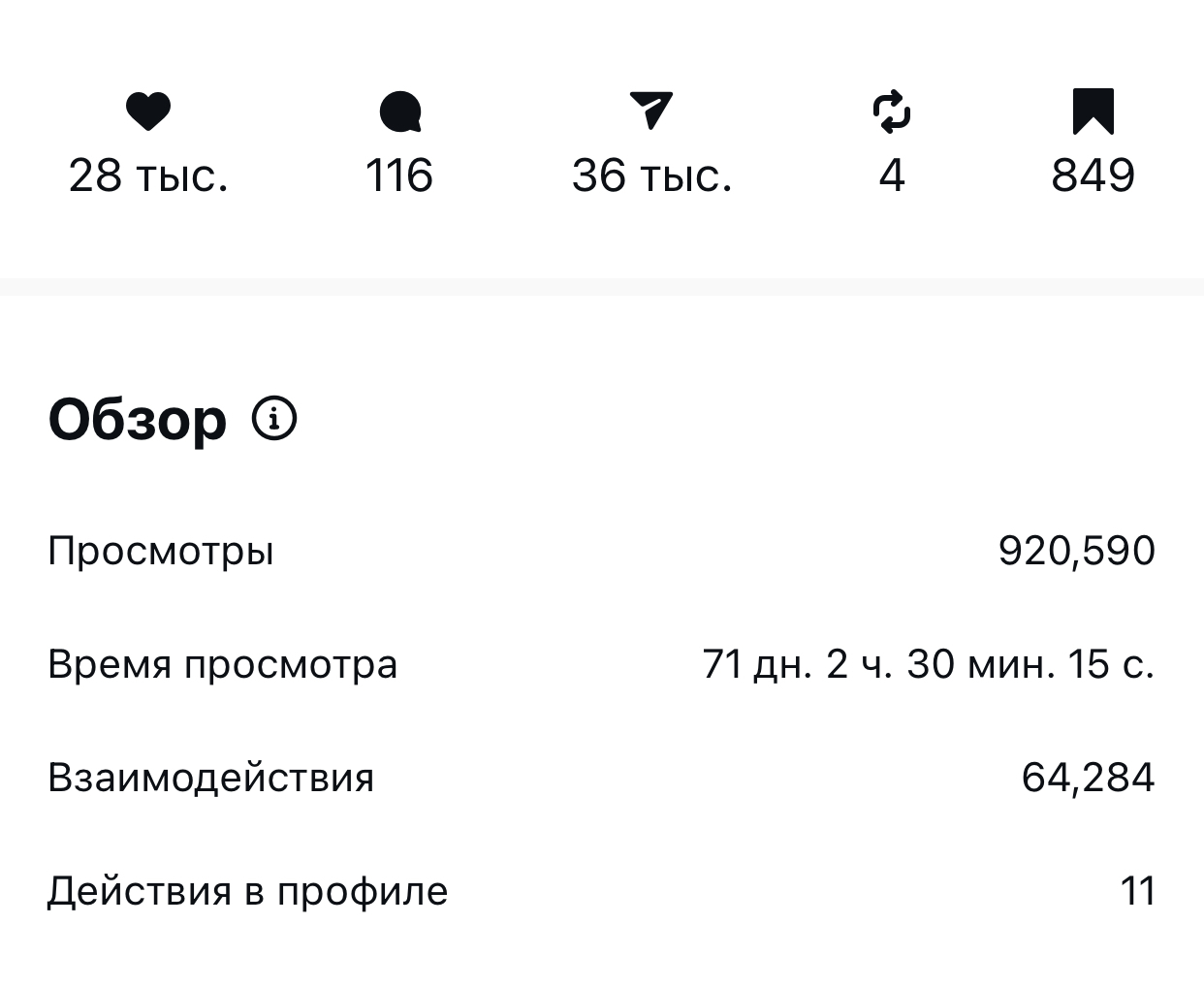The height and width of the screenshot is (988, 1204).
Task: Tap the paper plane shares icon
Action: [651, 111]
